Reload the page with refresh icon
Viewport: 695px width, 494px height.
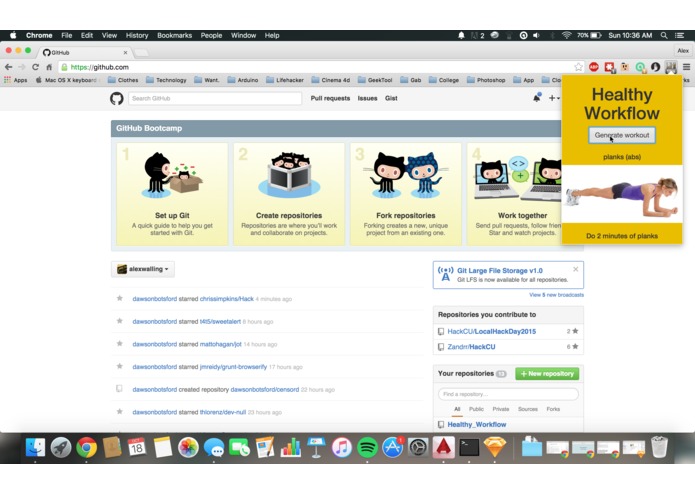point(35,67)
